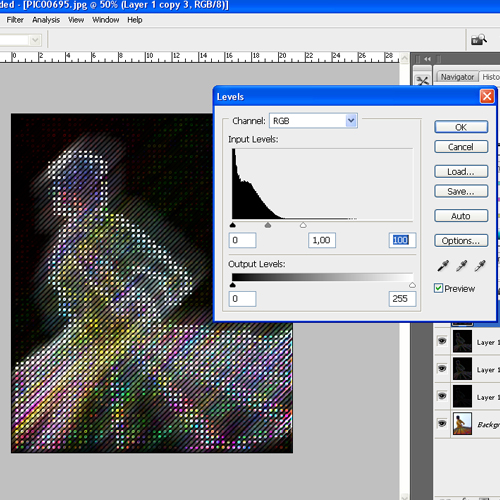Click the Save... button

pyautogui.click(x=461, y=191)
